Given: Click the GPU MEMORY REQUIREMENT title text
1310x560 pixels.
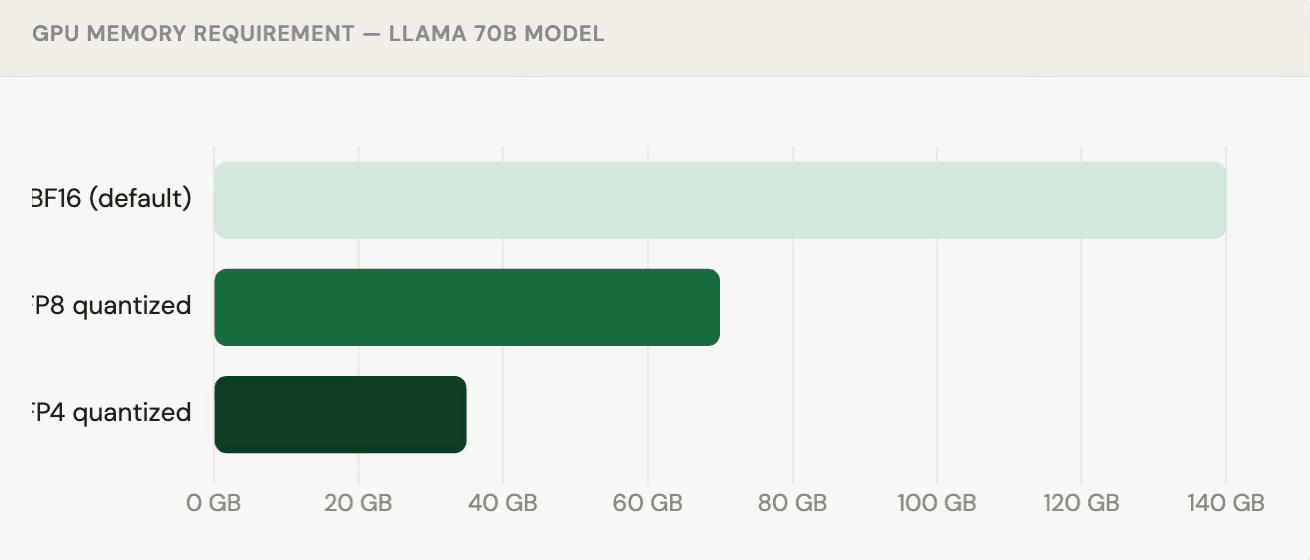Looking at the screenshot, I should pyautogui.click(x=193, y=34).
